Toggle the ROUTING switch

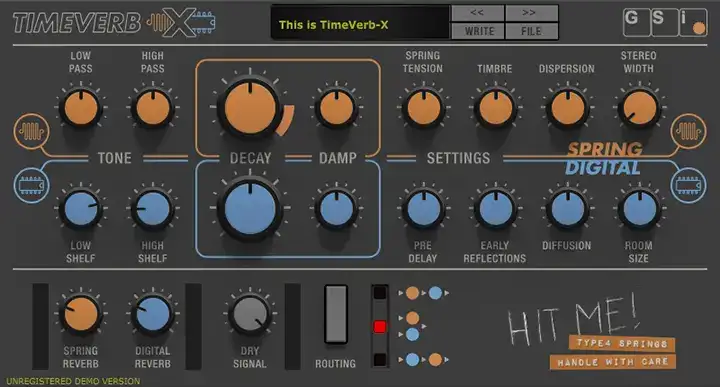pyautogui.click(x=336, y=314)
